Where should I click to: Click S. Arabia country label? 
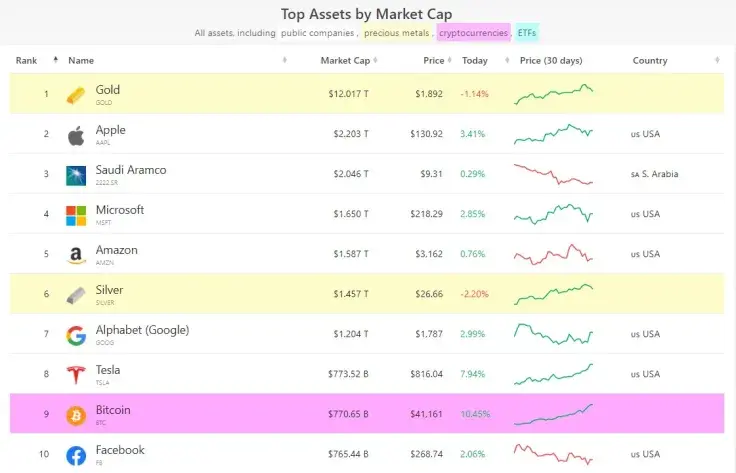pyautogui.click(x=654, y=174)
